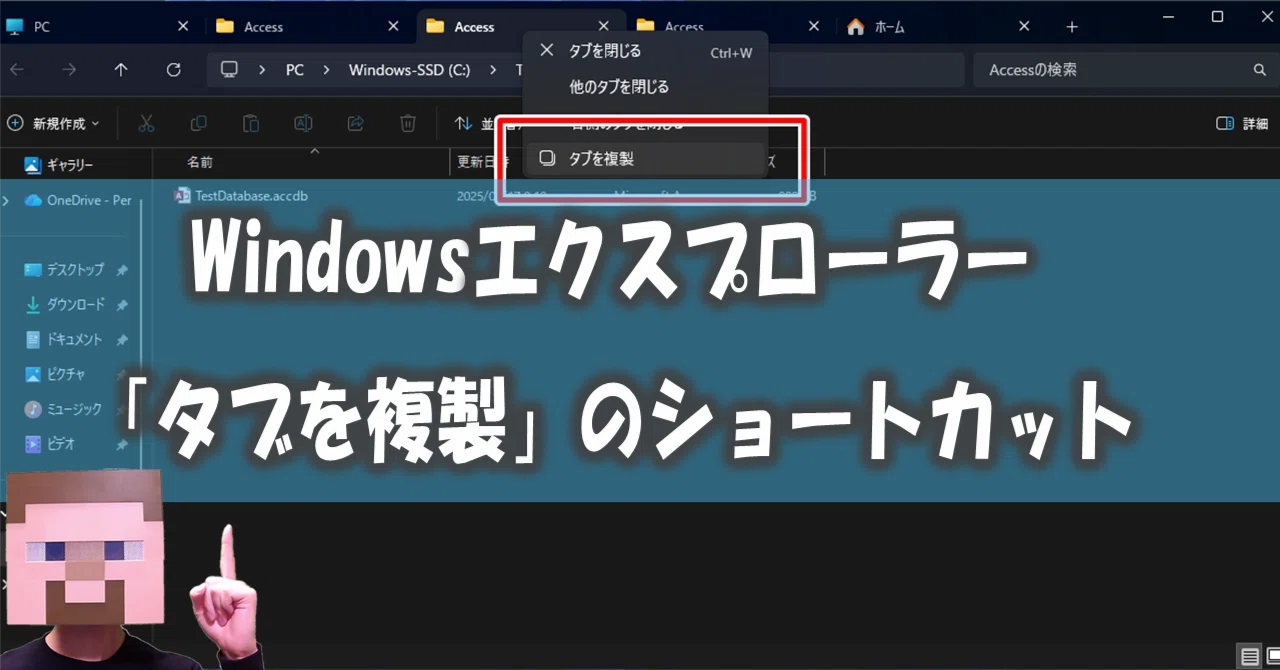Sort by the 名前 column header
The width and height of the screenshot is (1280, 670).
pos(200,162)
